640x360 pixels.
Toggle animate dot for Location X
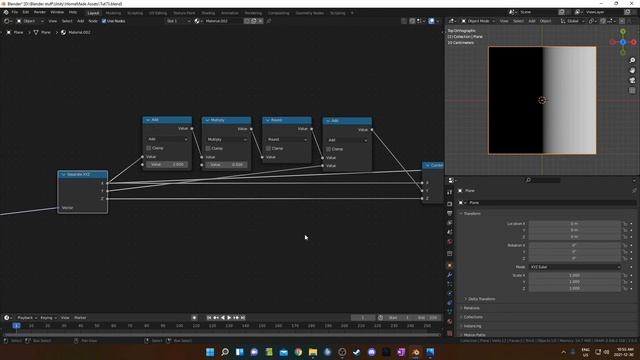pyautogui.click(x=631, y=224)
